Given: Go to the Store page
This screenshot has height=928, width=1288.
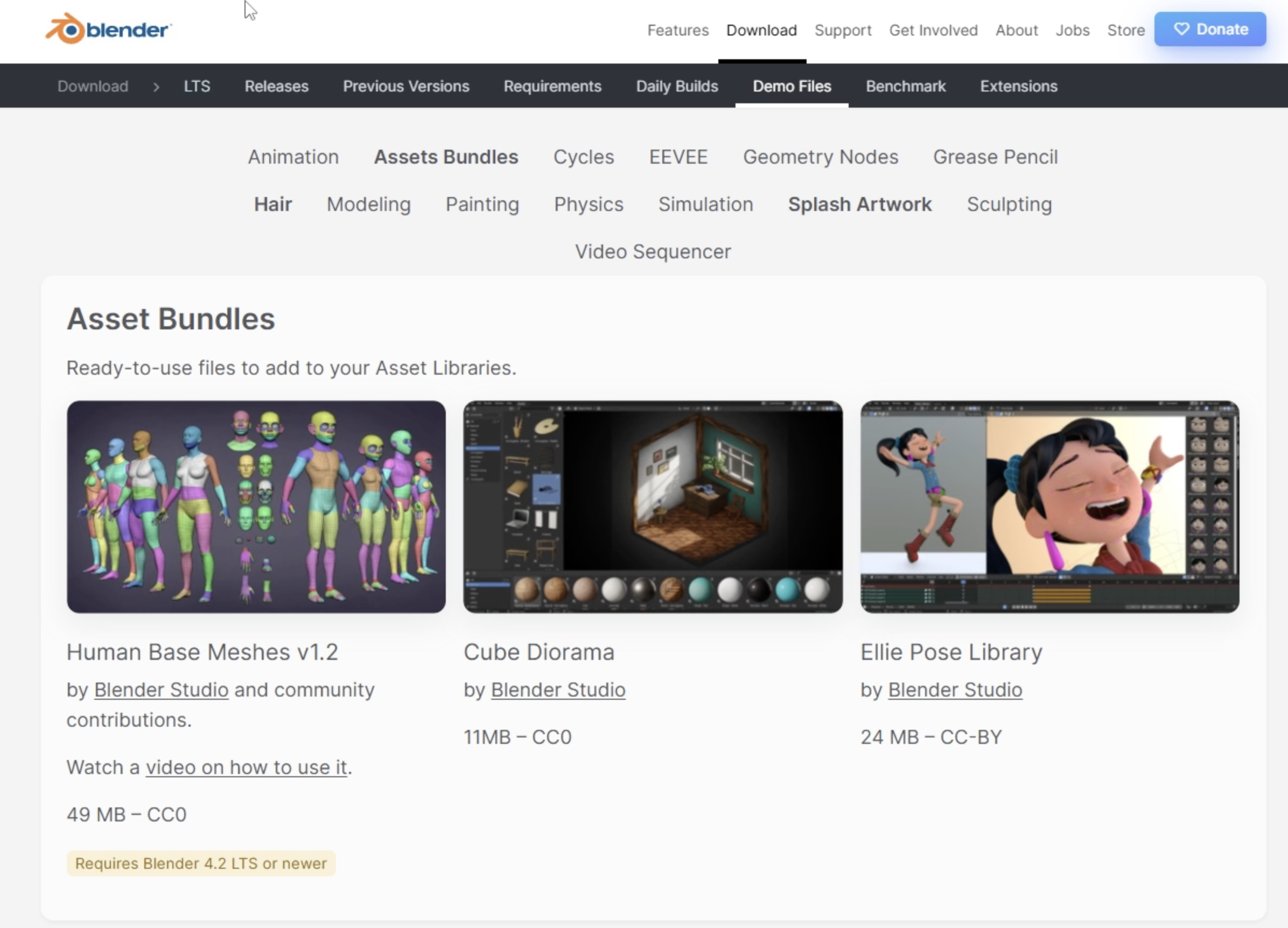Looking at the screenshot, I should [x=1125, y=30].
